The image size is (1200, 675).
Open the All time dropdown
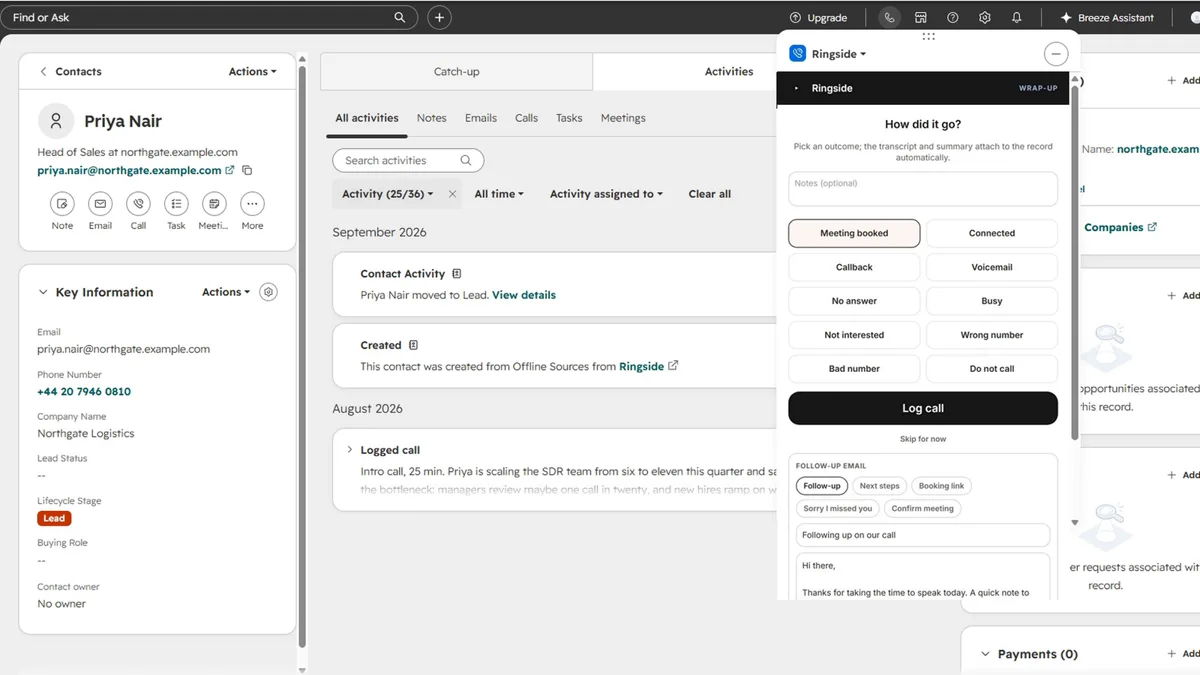pos(499,194)
